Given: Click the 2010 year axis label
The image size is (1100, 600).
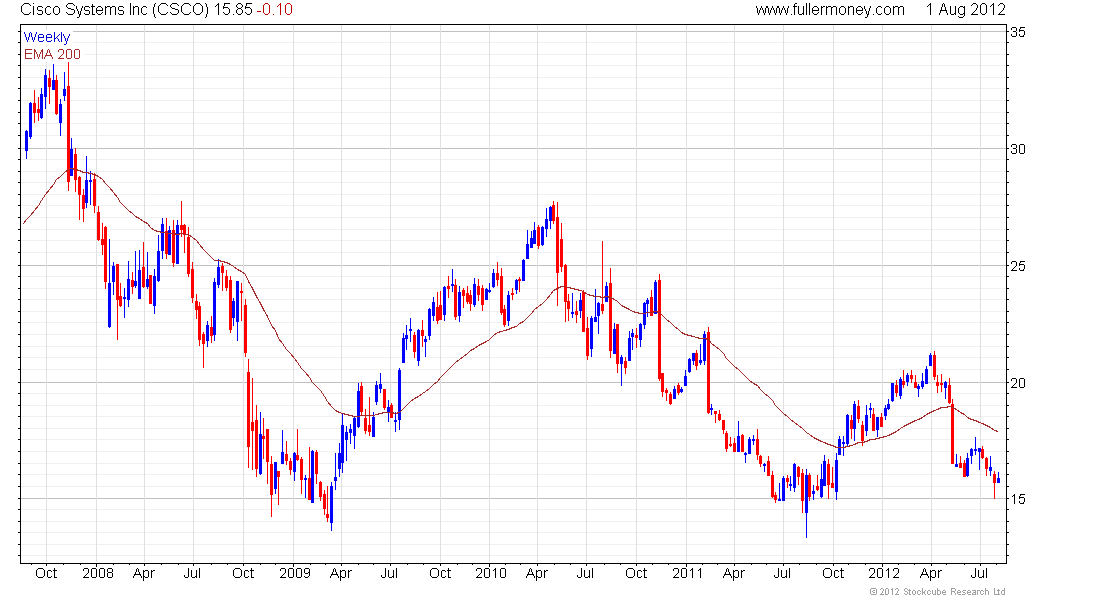Looking at the screenshot, I should pyautogui.click(x=491, y=573).
